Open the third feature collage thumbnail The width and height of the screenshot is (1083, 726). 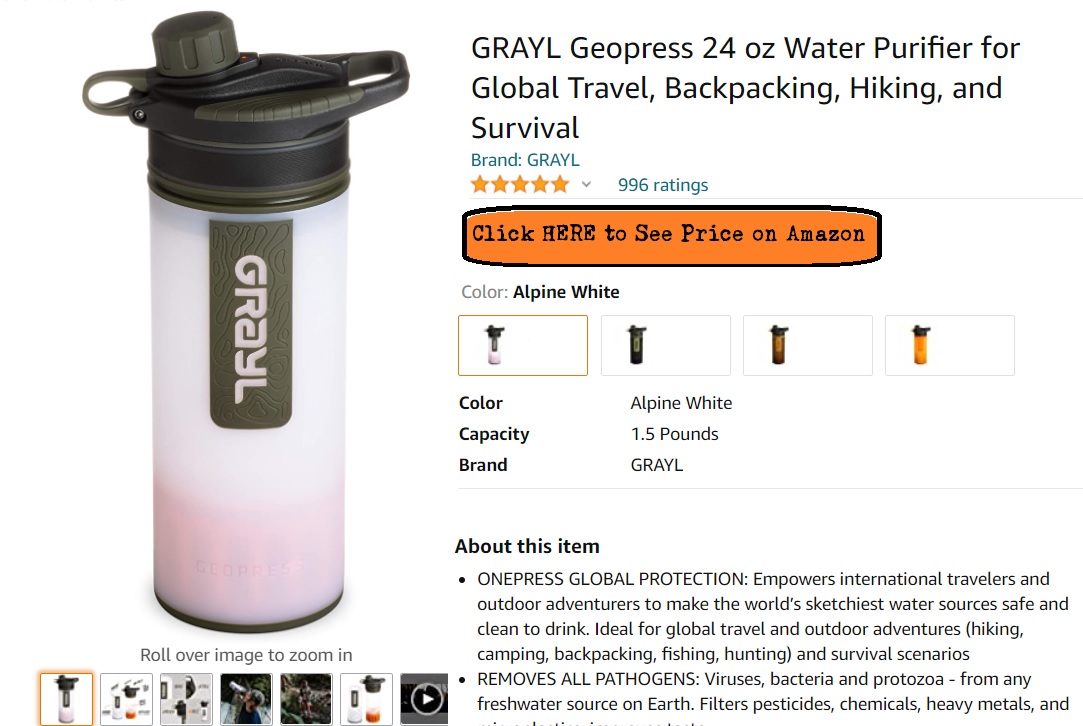tap(187, 699)
